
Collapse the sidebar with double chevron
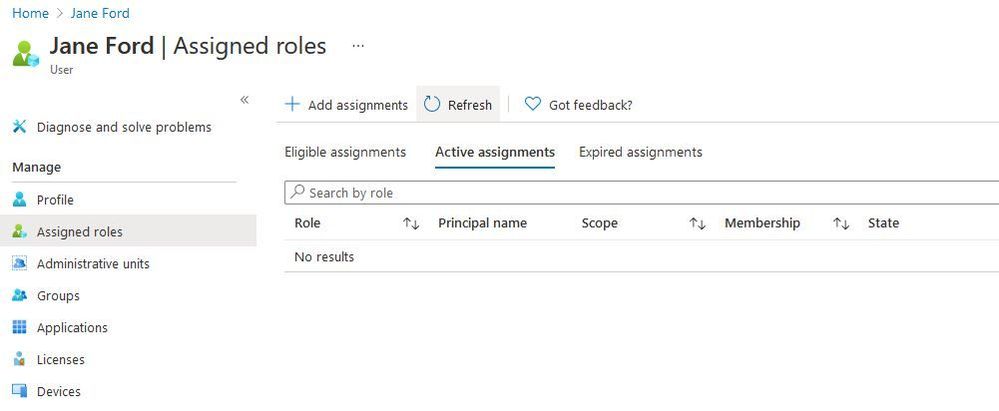pos(244,100)
